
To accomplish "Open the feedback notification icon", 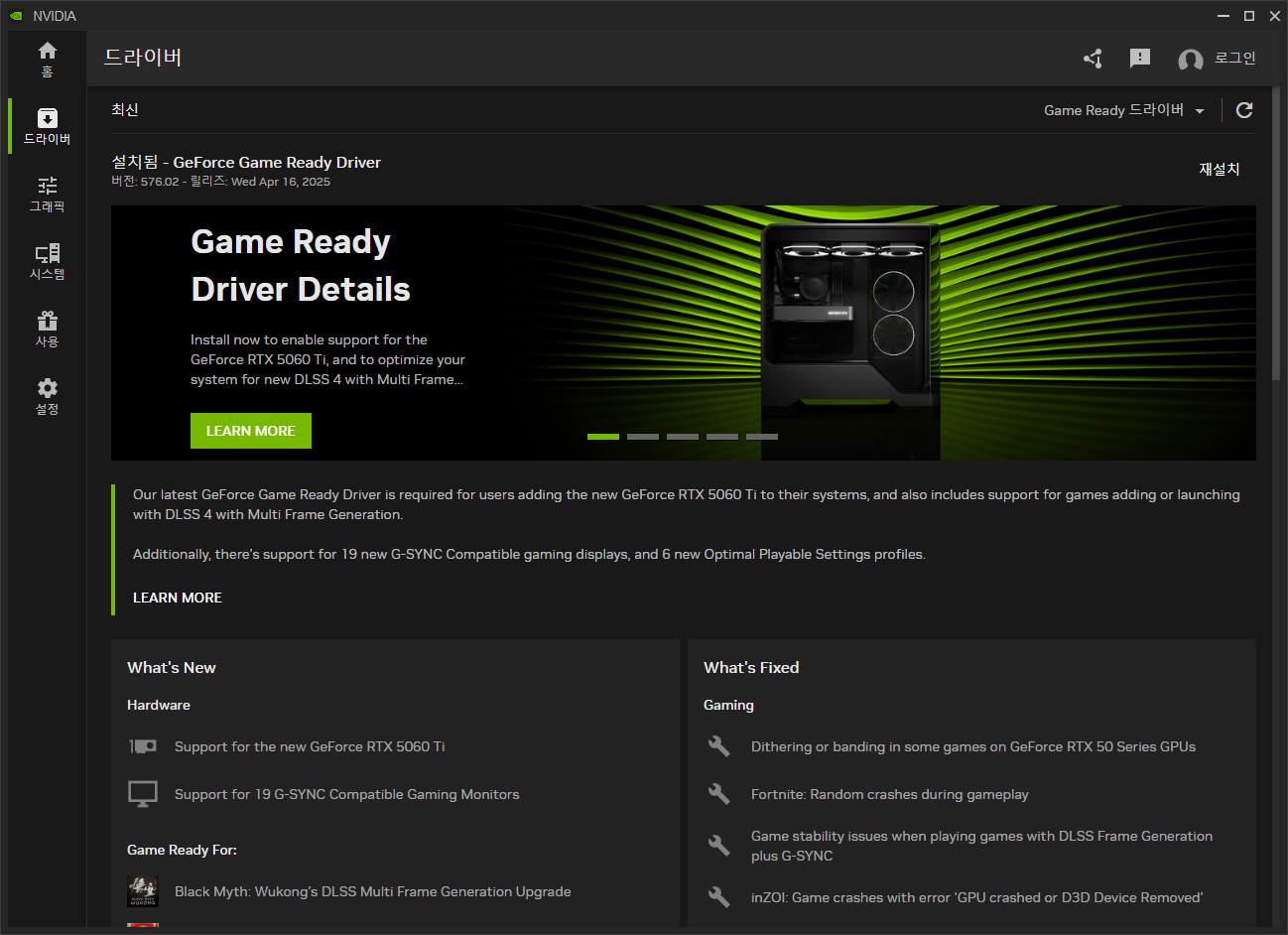I will click(1140, 59).
